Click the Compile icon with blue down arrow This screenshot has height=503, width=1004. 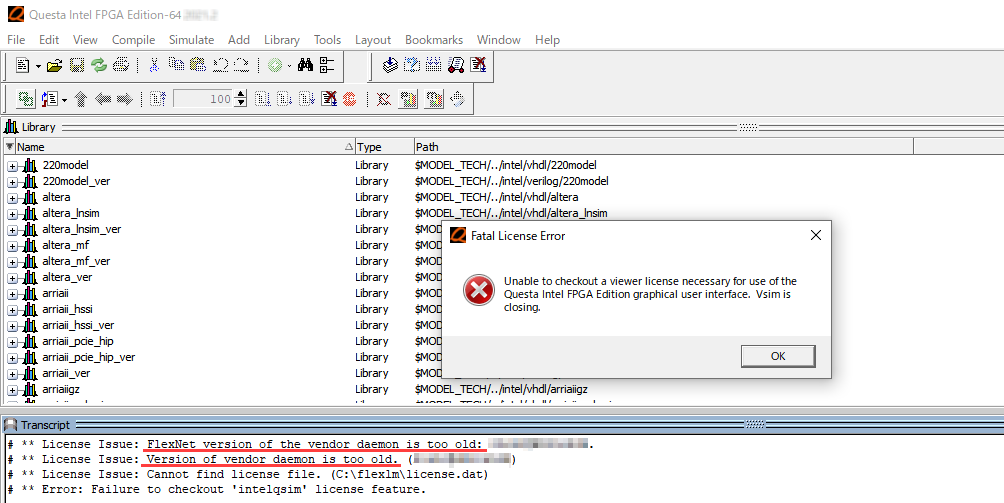390,65
